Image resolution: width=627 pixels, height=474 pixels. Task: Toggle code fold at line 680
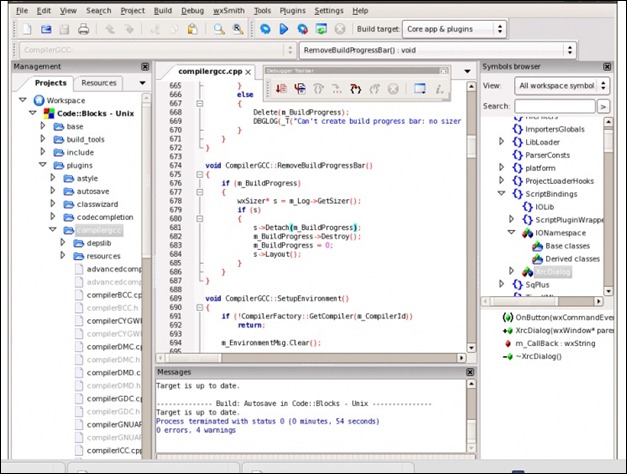coord(200,219)
